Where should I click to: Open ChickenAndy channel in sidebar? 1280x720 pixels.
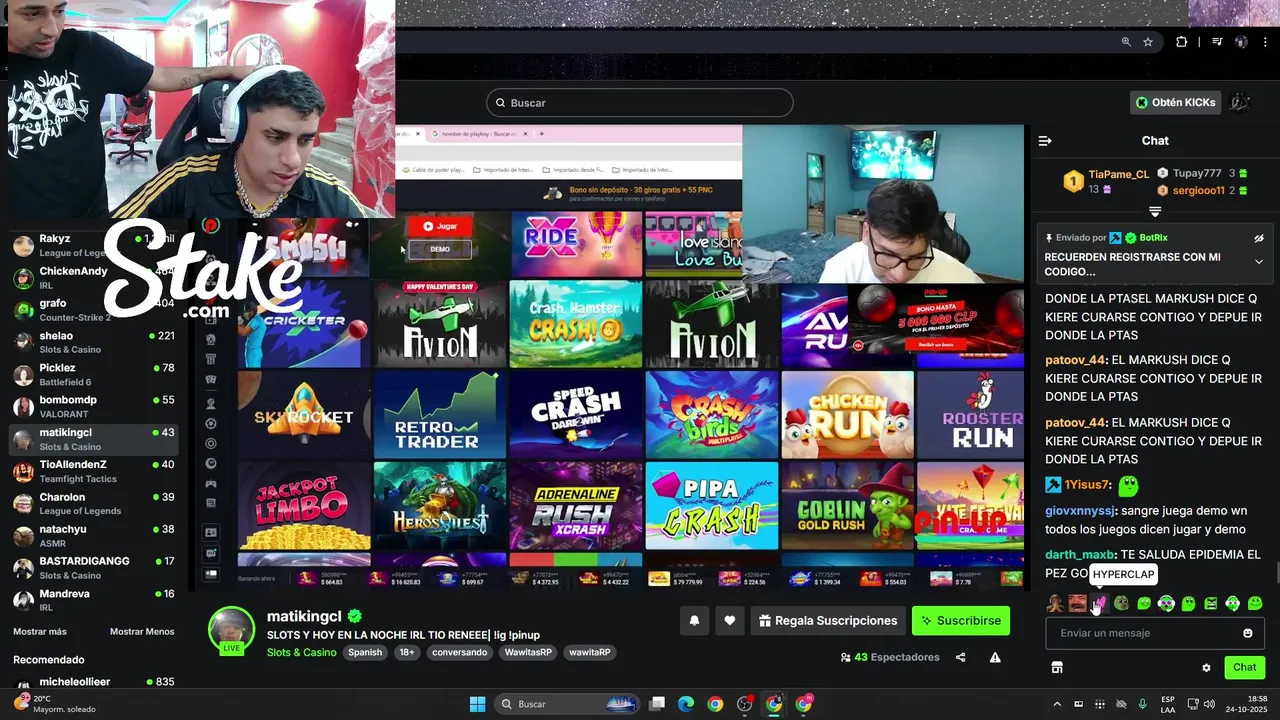[94, 277]
